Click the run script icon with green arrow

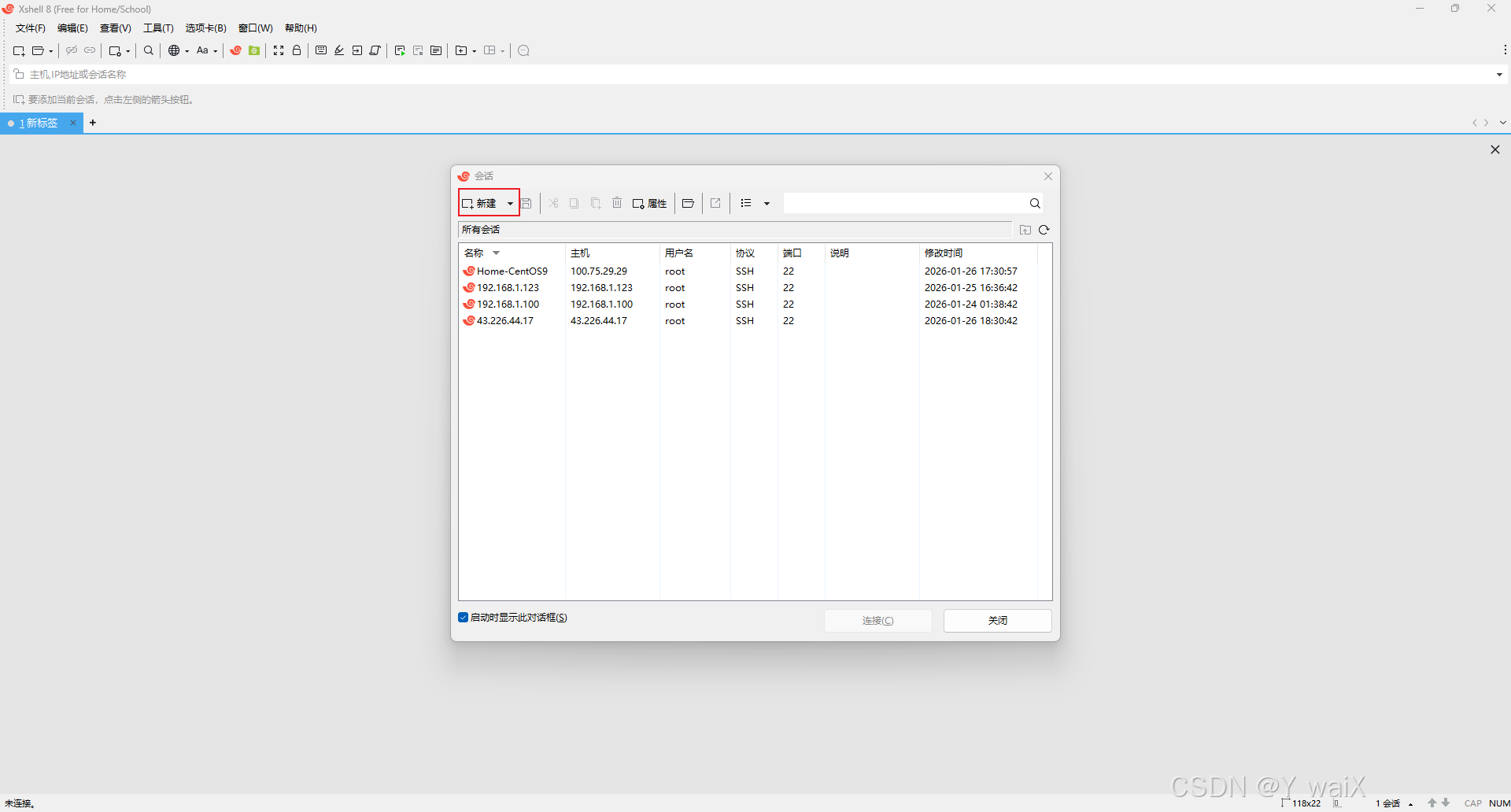tap(400, 50)
